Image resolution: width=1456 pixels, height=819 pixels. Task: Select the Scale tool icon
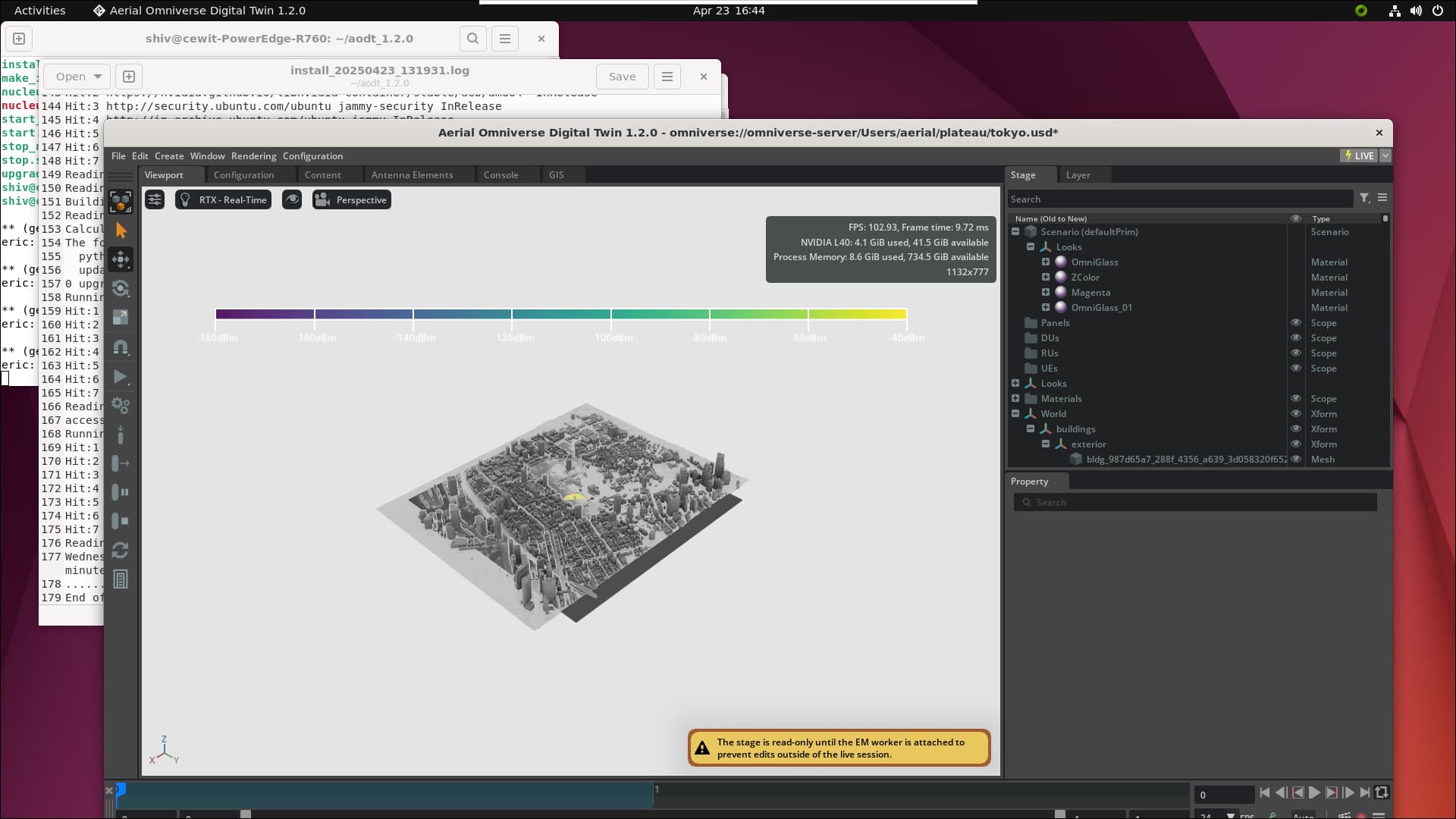(x=121, y=318)
